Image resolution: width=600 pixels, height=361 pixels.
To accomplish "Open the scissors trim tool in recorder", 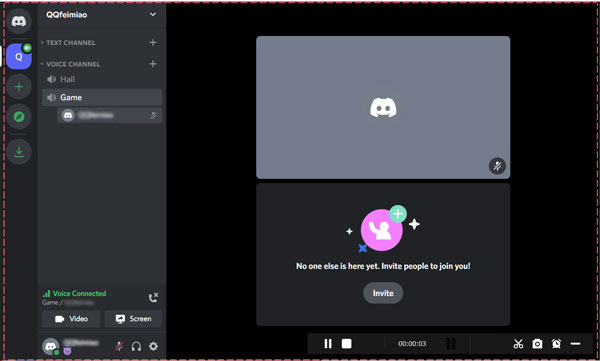I will (x=518, y=344).
